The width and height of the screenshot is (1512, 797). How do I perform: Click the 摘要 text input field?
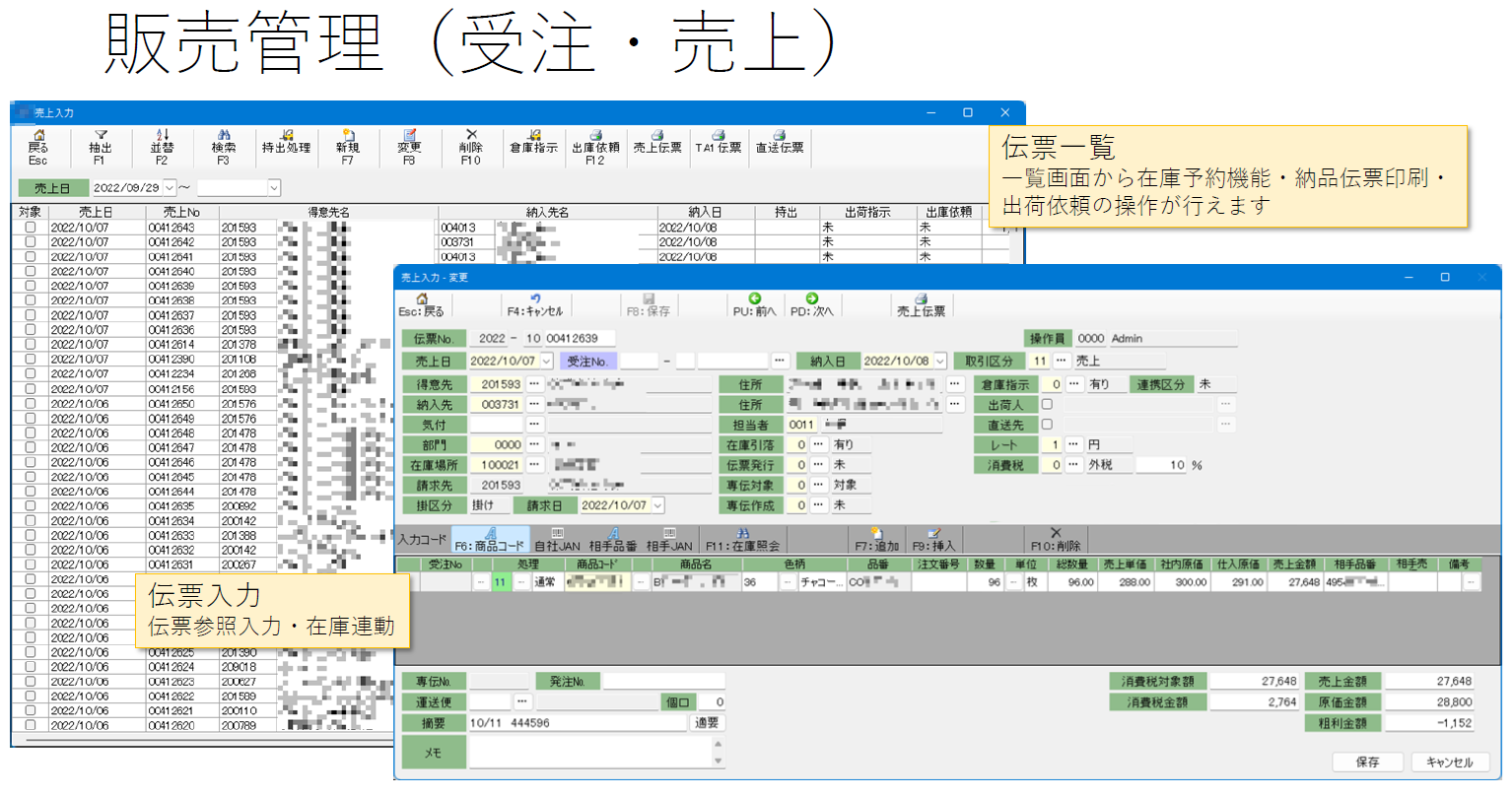point(577,722)
